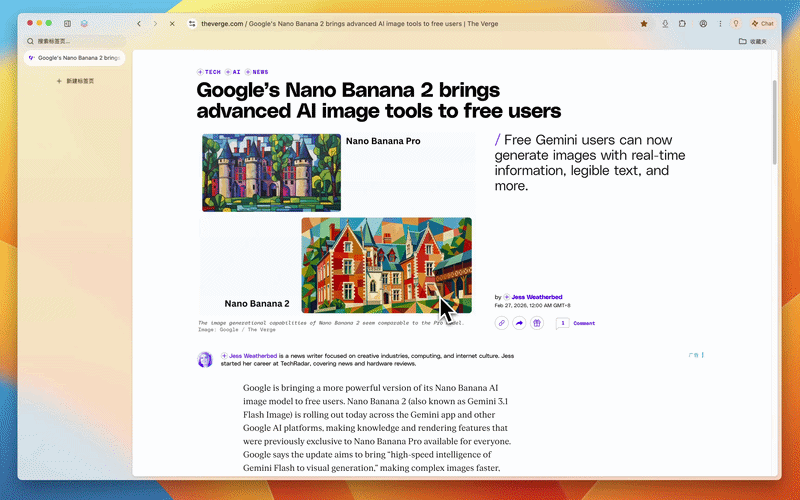800x500 pixels.
Task: Click the copy link icon under byline
Action: click(x=502, y=323)
